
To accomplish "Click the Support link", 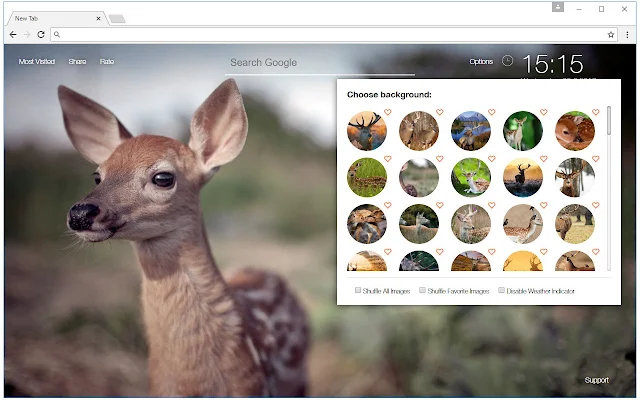I will click(x=596, y=380).
